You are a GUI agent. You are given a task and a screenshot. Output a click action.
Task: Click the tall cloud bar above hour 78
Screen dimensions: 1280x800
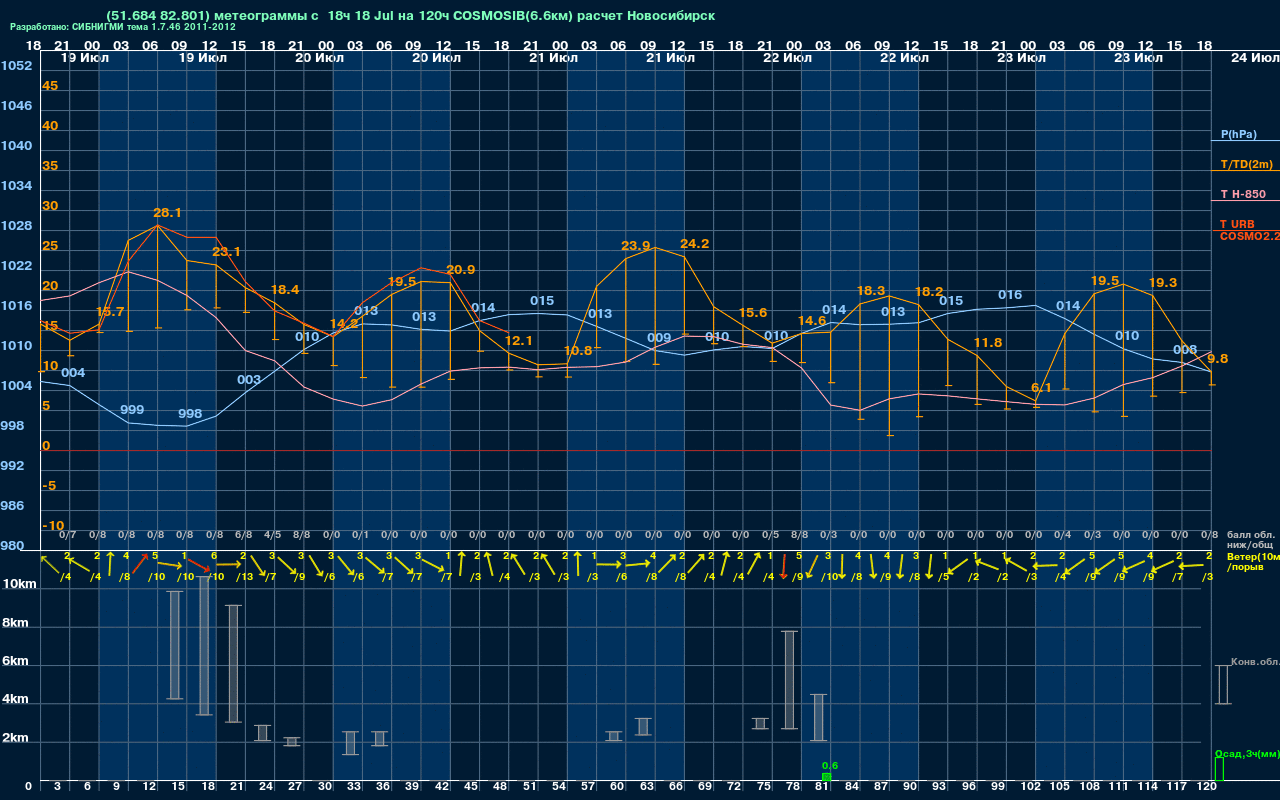pos(789,680)
